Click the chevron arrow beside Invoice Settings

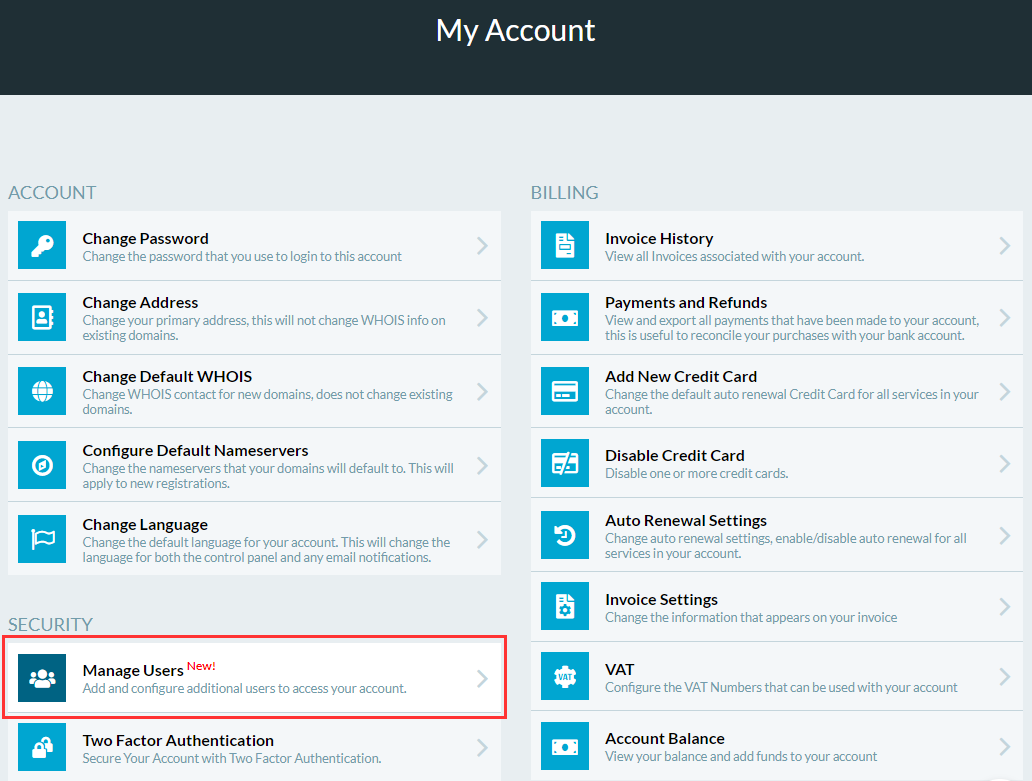1004,607
